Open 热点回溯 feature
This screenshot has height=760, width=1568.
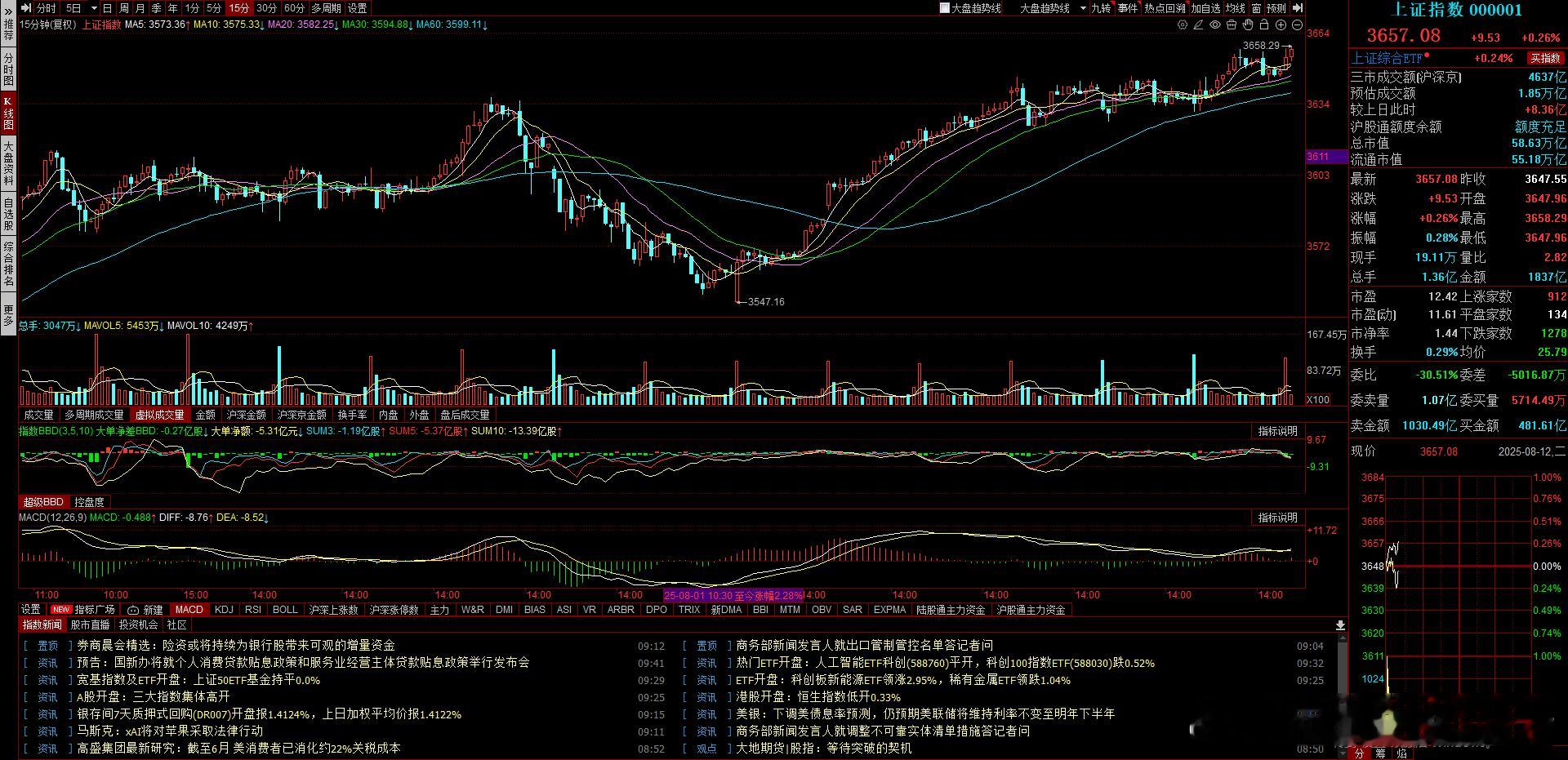tap(1165, 8)
